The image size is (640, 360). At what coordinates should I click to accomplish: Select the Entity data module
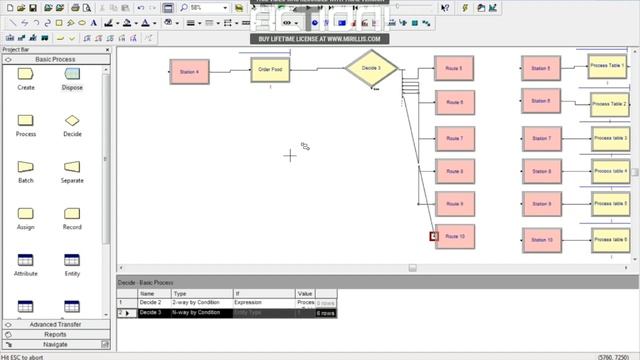[x=72, y=265]
